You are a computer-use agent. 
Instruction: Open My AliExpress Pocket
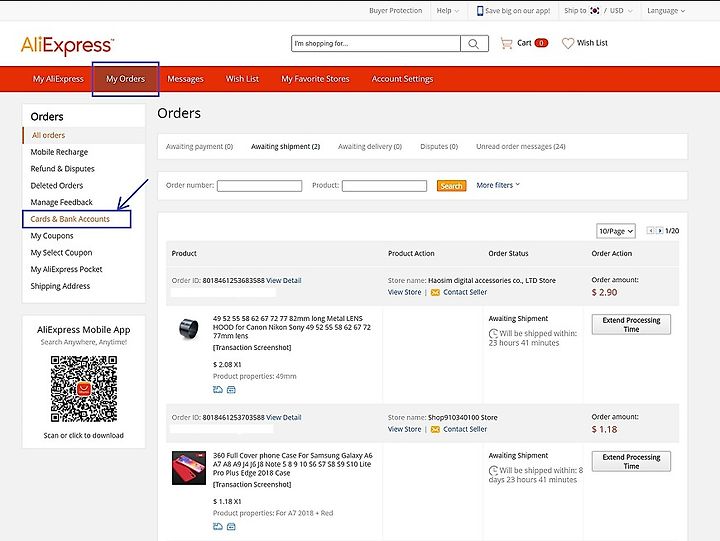tap(67, 269)
